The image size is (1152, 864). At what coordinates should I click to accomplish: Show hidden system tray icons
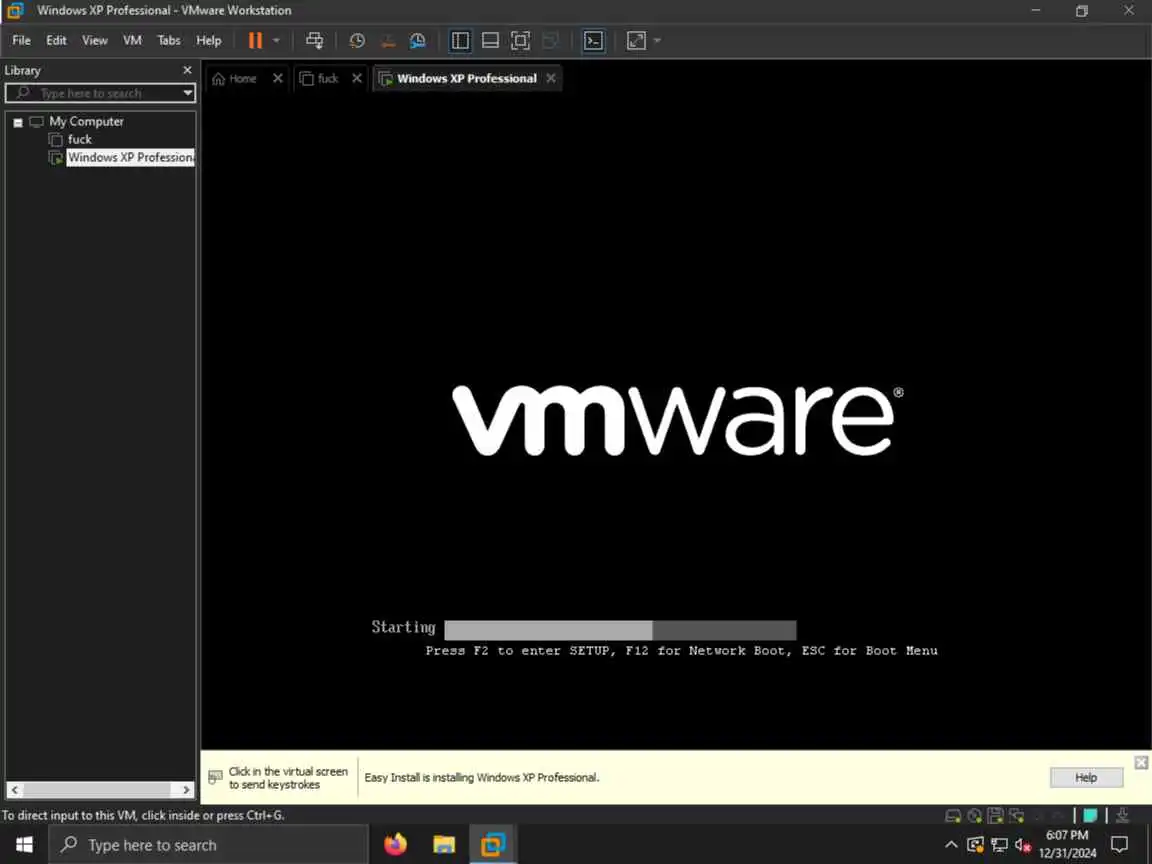[951, 845]
